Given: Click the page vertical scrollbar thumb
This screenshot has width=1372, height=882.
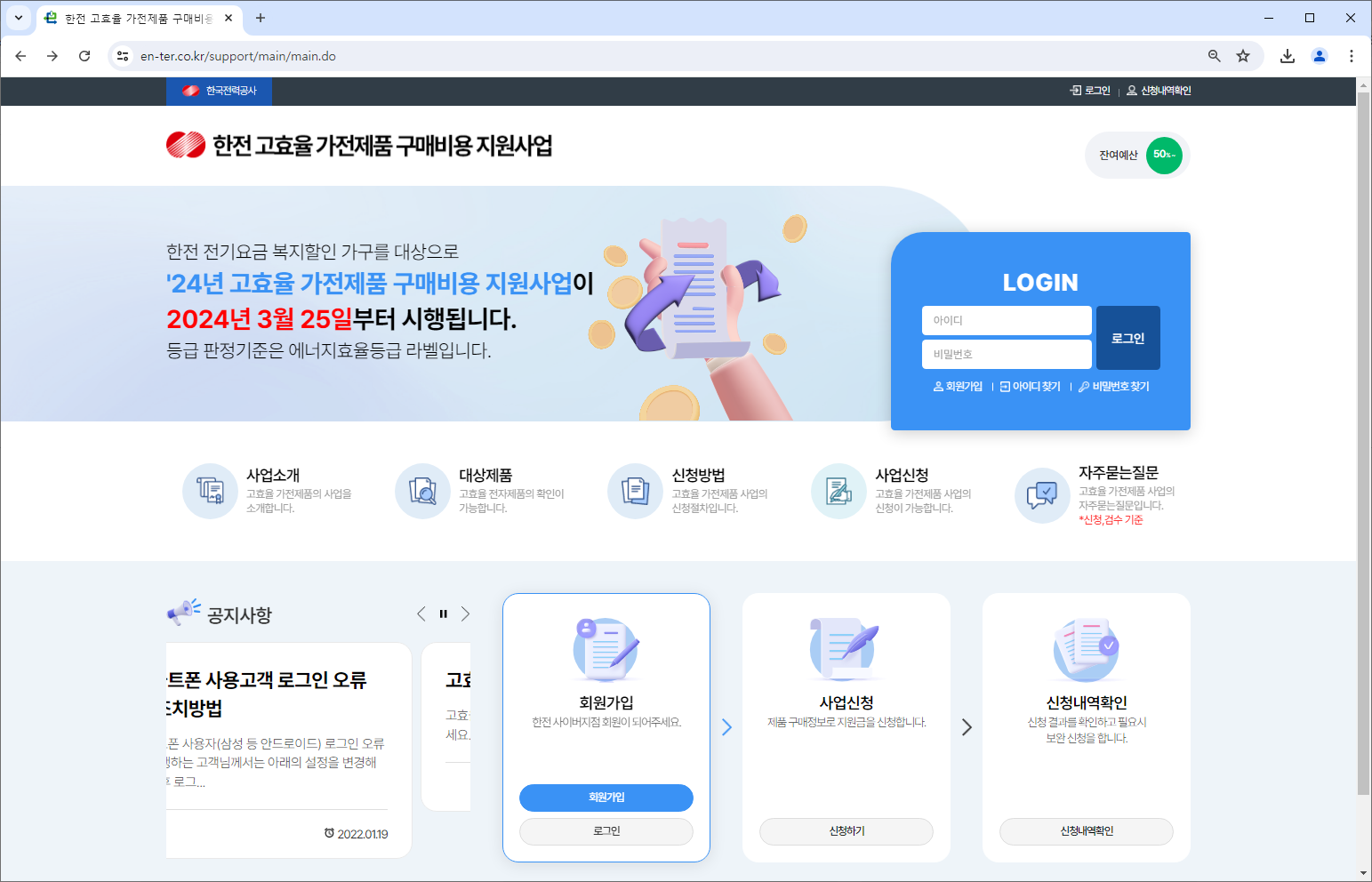Looking at the screenshot, I should tap(1364, 443).
